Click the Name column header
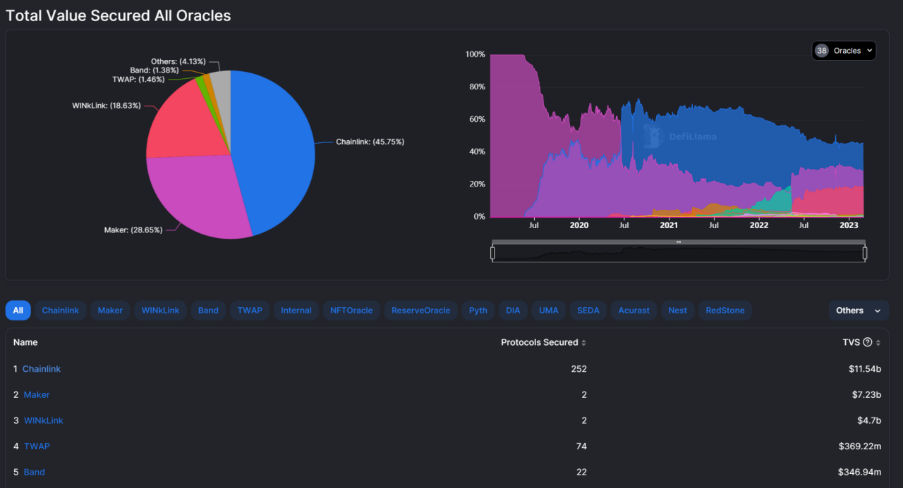 click(25, 342)
